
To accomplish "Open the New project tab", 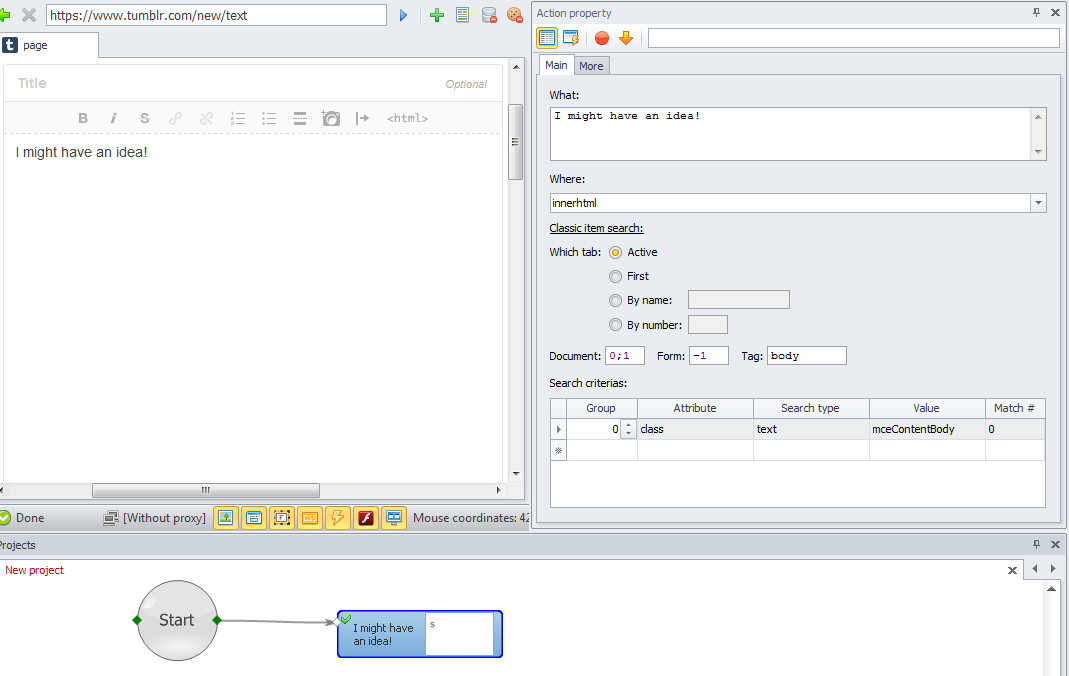I will coord(34,570).
